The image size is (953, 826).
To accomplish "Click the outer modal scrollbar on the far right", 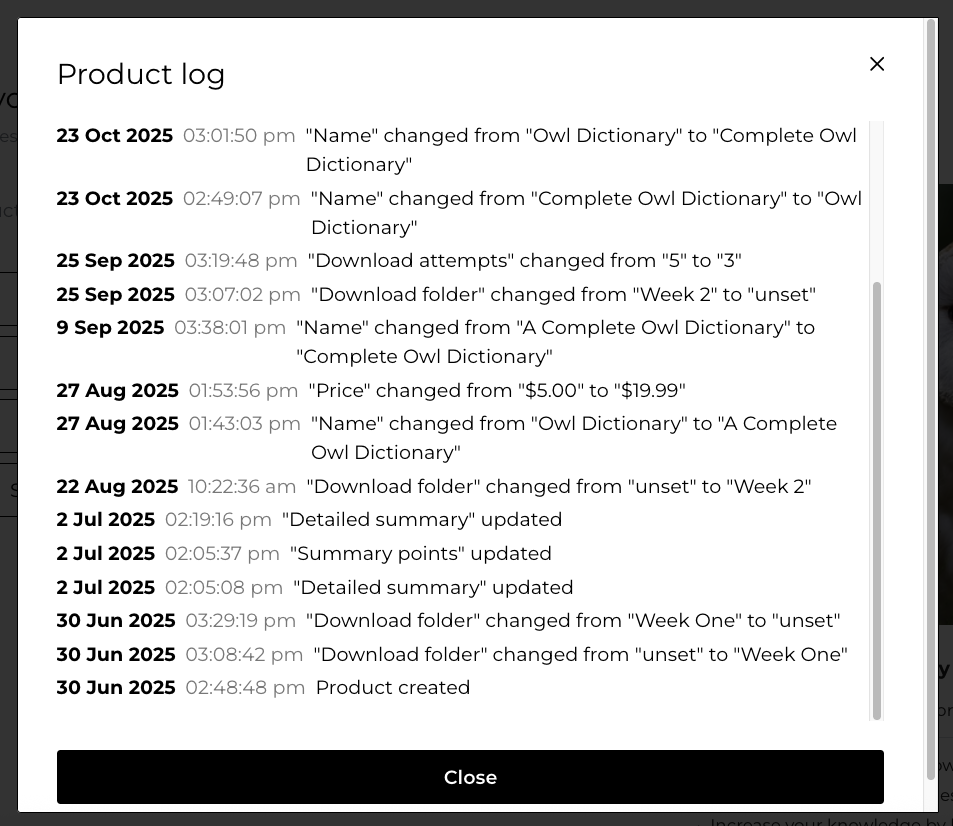I will pos(931,400).
